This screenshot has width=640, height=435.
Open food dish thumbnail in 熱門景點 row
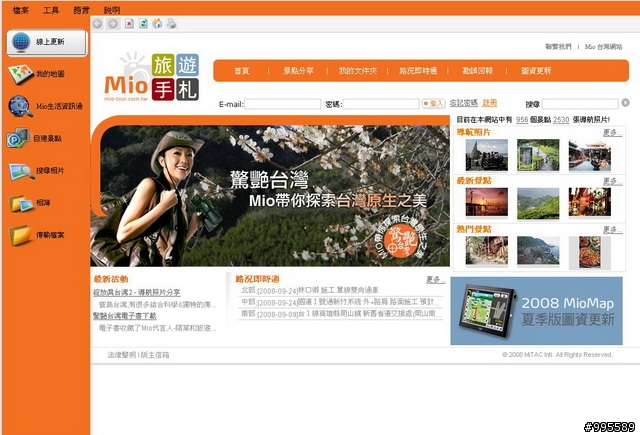(590, 252)
